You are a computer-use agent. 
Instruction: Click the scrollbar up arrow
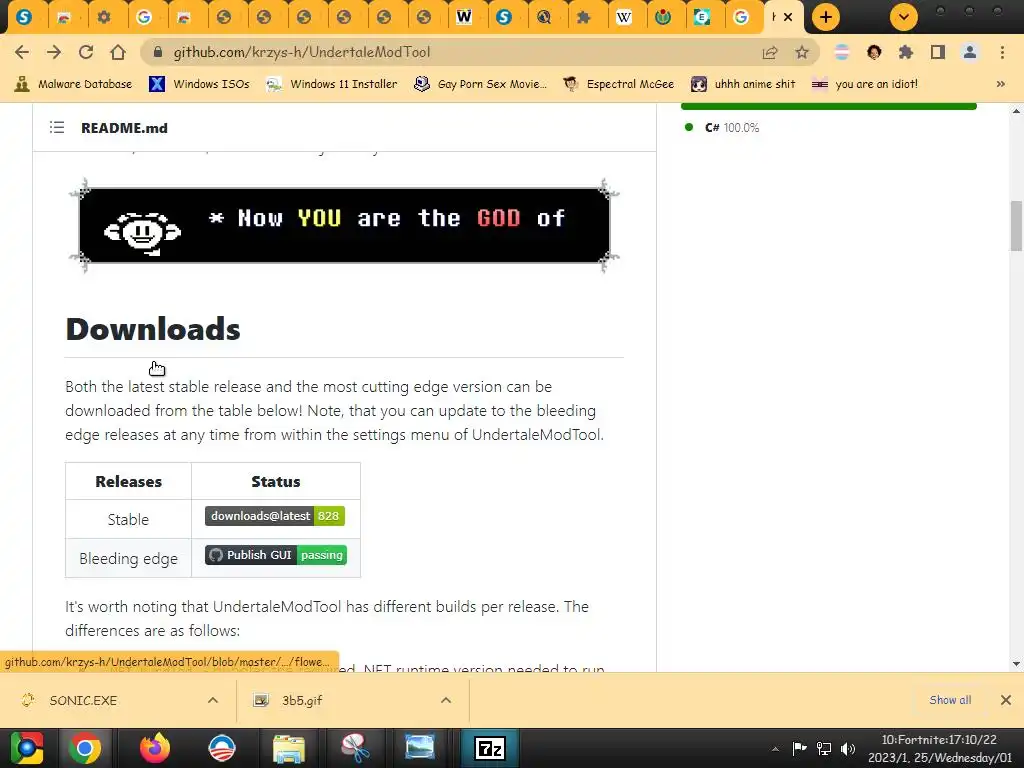pyautogui.click(x=1016, y=111)
